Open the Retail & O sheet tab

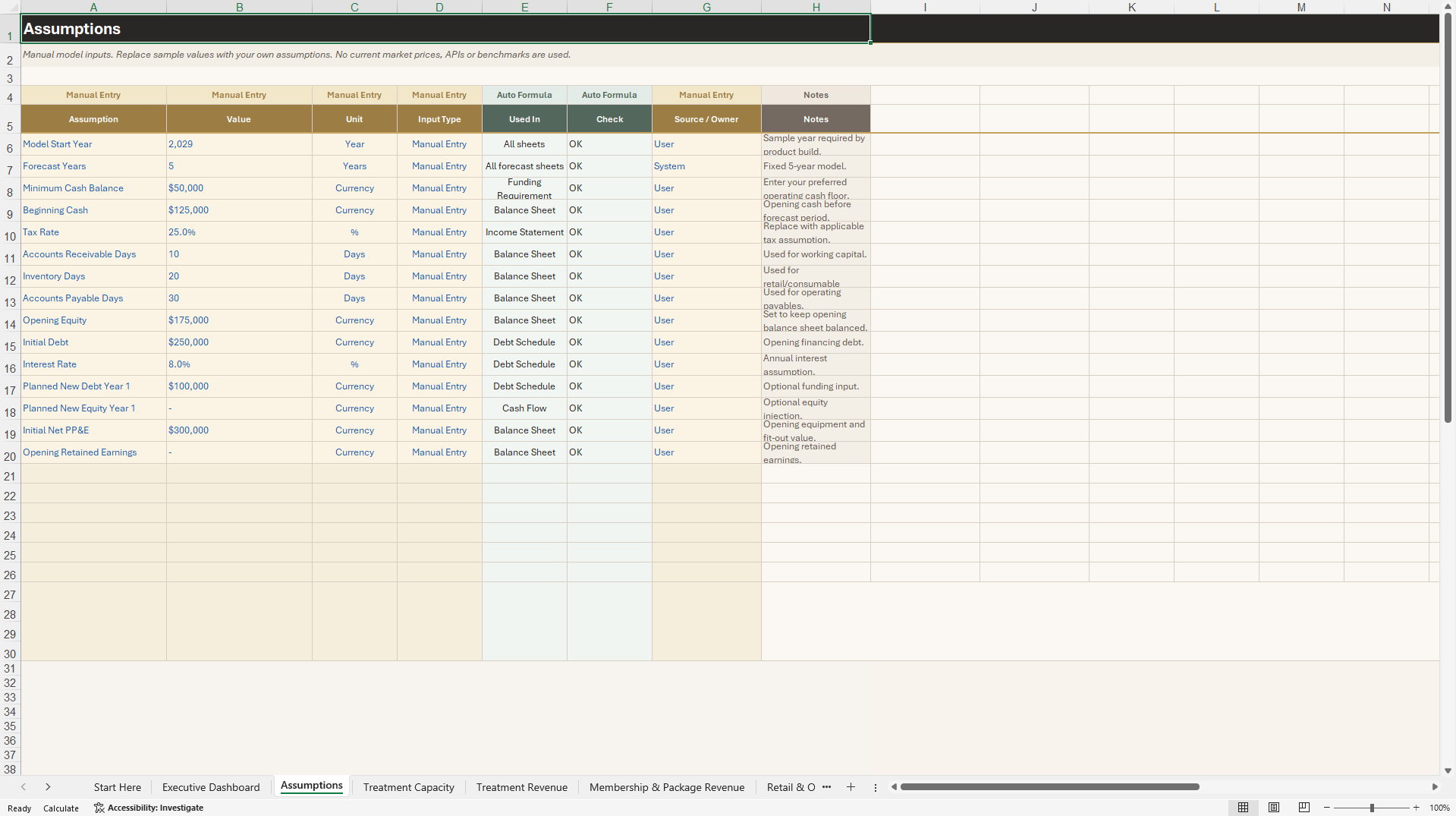pyautogui.click(x=791, y=787)
